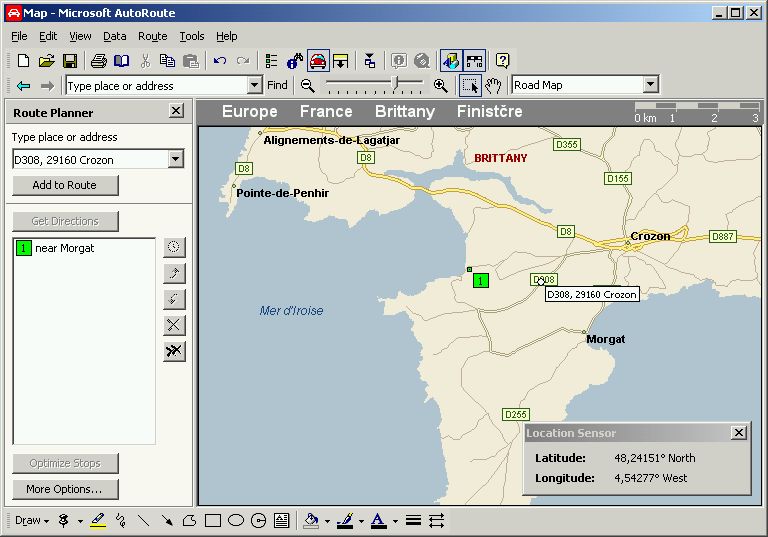The height and width of the screenshot is (537, 768).
Task: Open the Tools menu
Action: pos(191,36)
